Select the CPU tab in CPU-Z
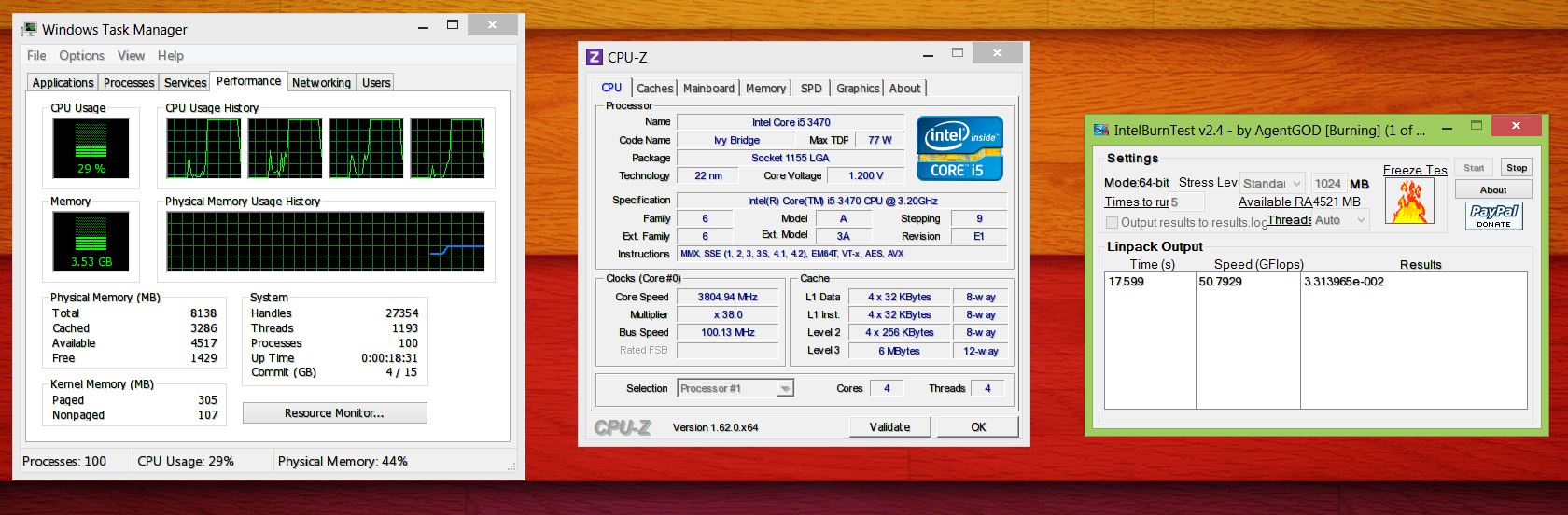1568x515 pixels. click(611, 87)
